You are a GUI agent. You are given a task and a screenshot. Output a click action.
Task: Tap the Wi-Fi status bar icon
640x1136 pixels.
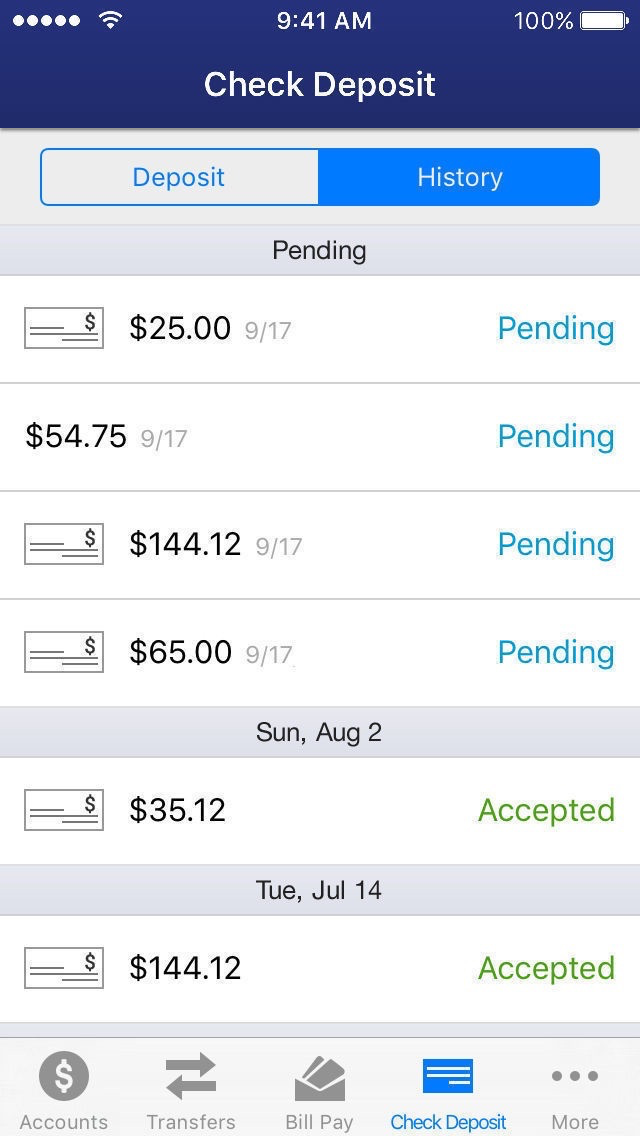pyautogui.click(x=111, y=20)
